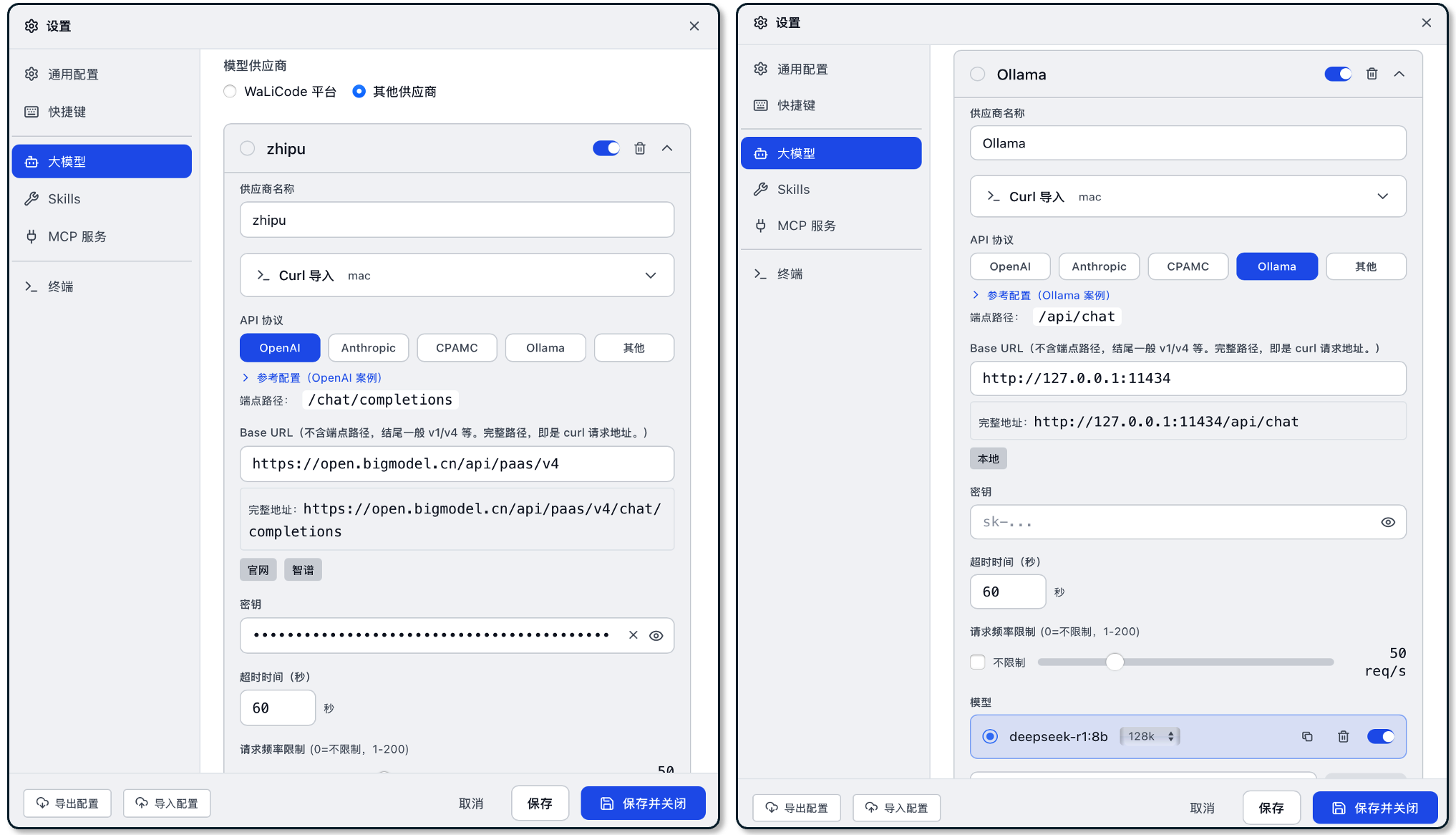Click 取消 in left window

coord(471,803)
